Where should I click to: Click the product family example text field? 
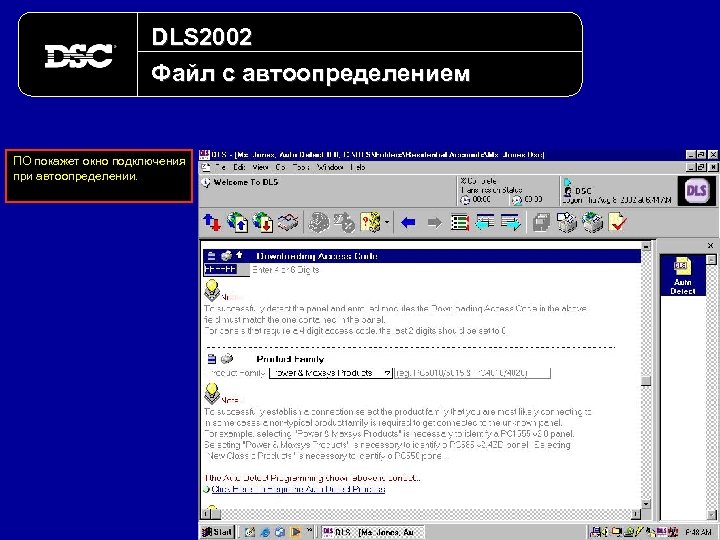click(x=472, y=373)
